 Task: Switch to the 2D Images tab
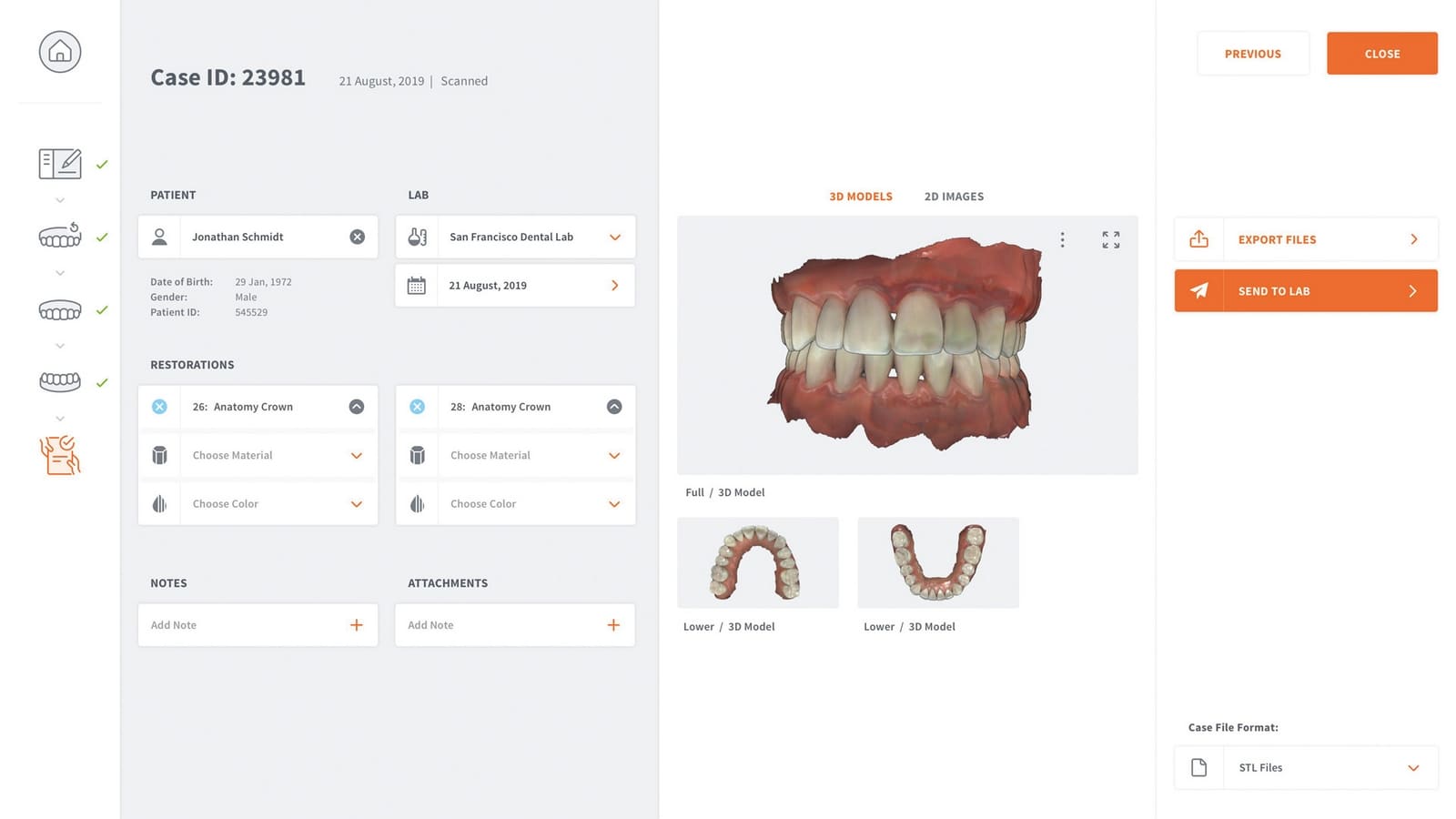point(954,197)
